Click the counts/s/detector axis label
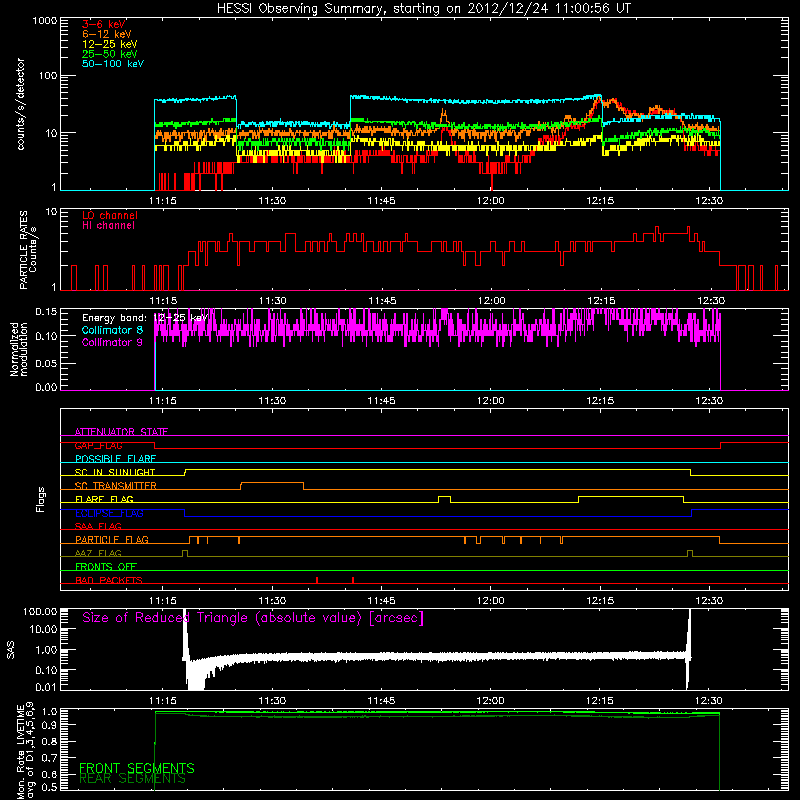 21,104
